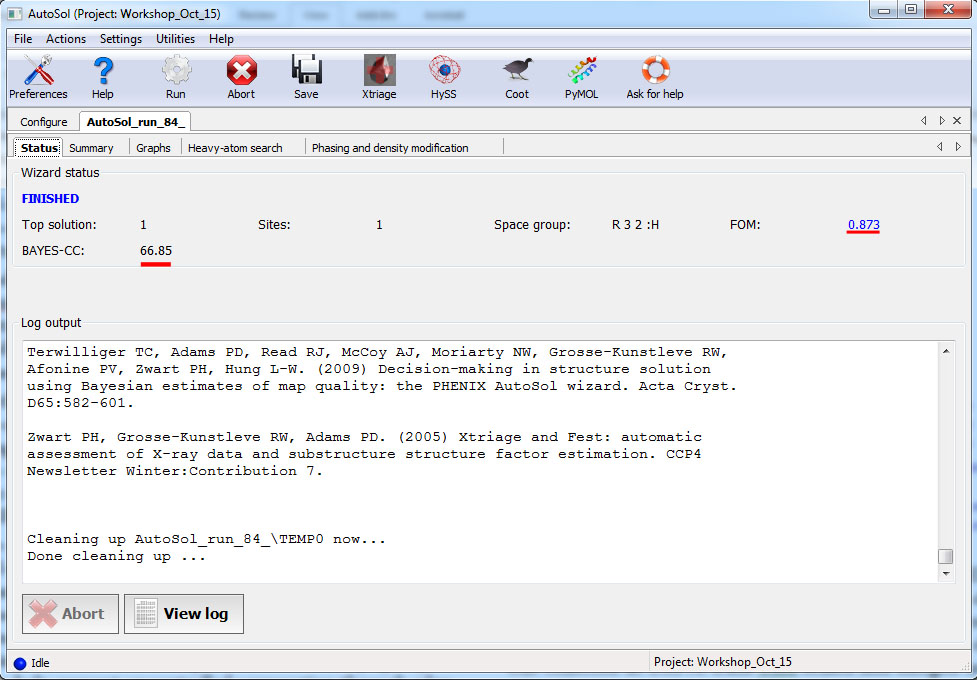Open the Heavy-atom search tab
Screen dimensions: 977x680
tap(235, 148)
